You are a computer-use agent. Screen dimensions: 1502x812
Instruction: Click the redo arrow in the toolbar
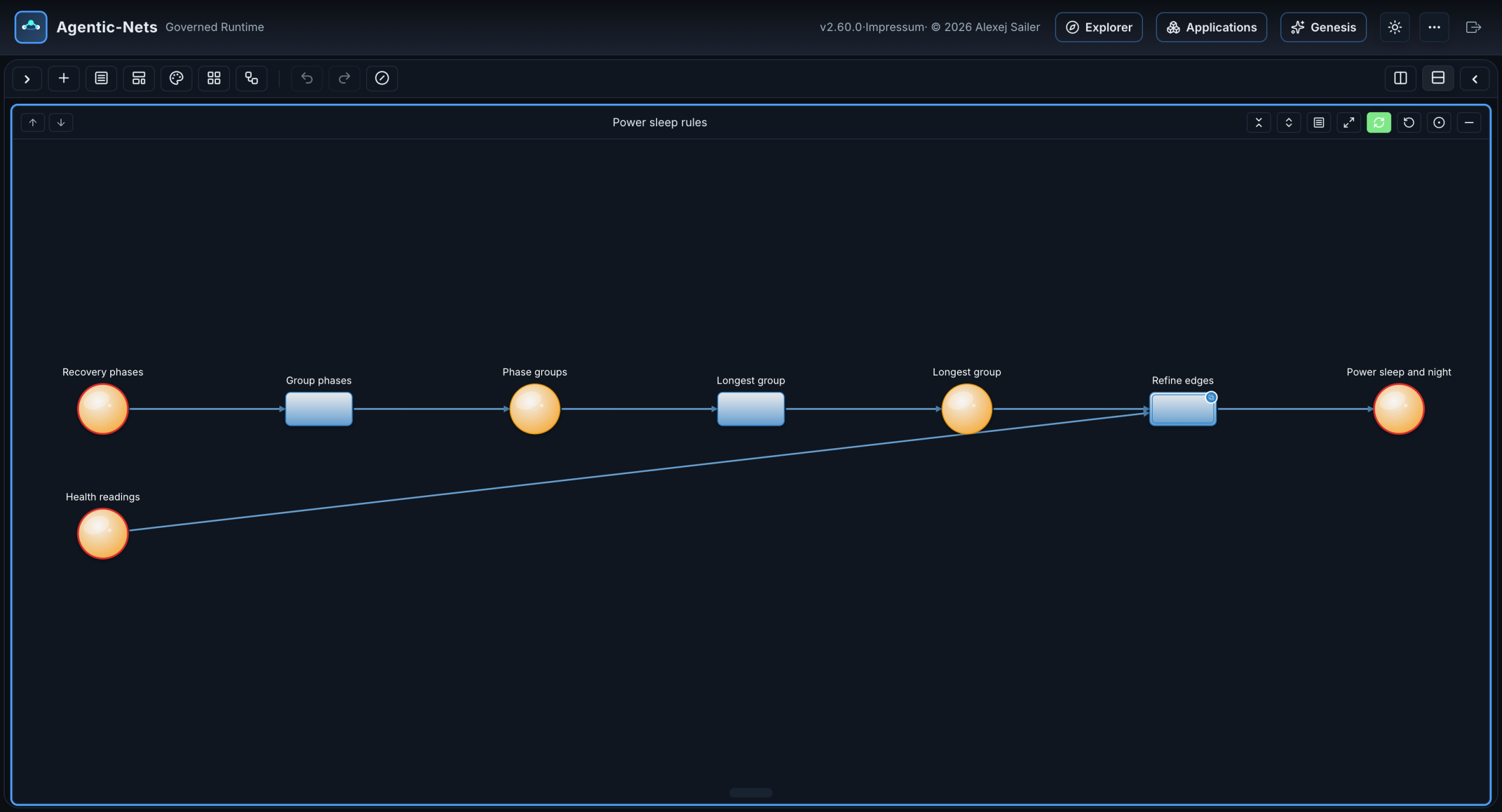tap(344, 78)
